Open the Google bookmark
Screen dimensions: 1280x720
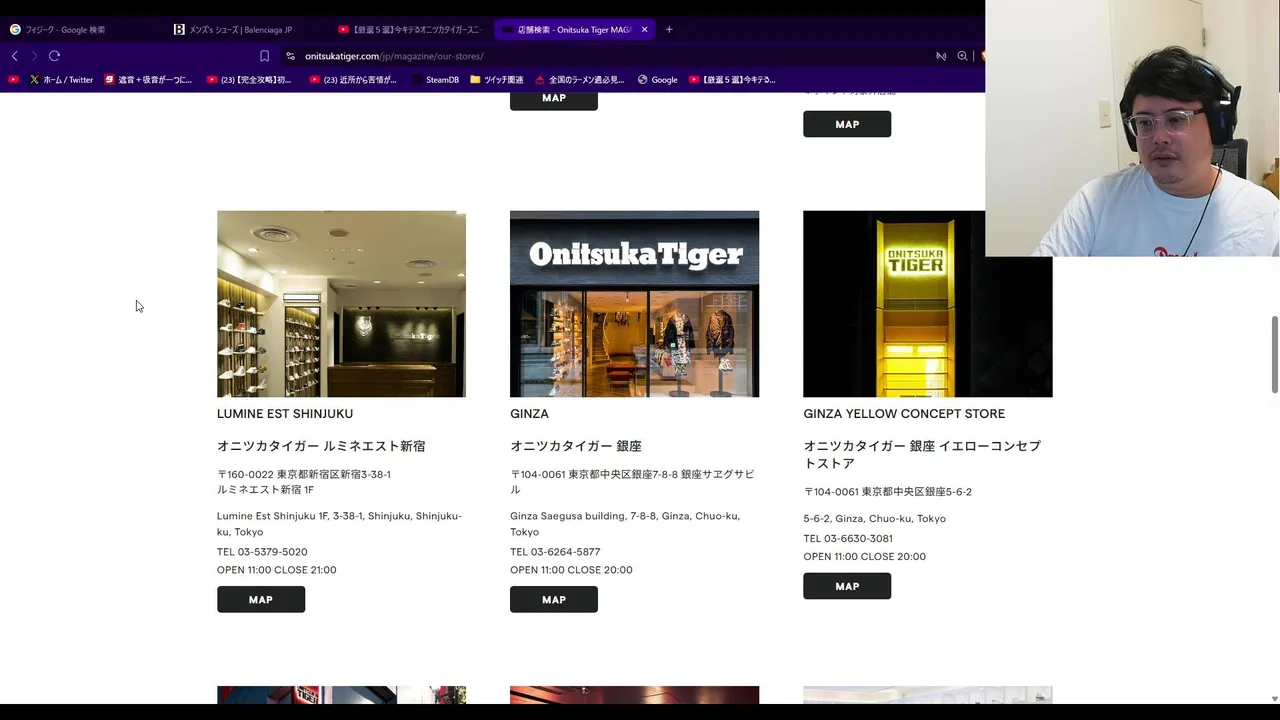pos(658,79)
